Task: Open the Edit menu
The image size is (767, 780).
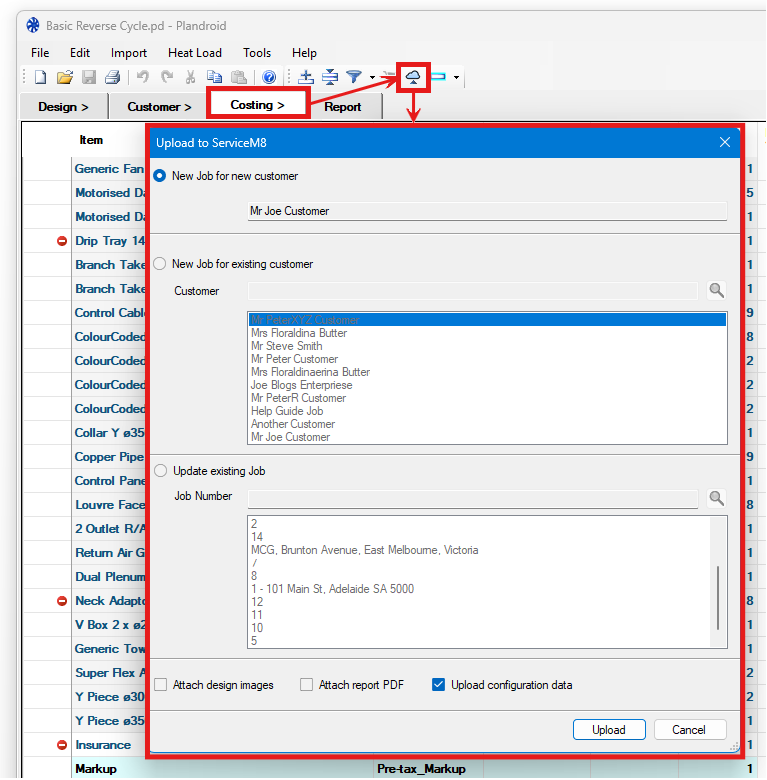Action: pos(80,53)
